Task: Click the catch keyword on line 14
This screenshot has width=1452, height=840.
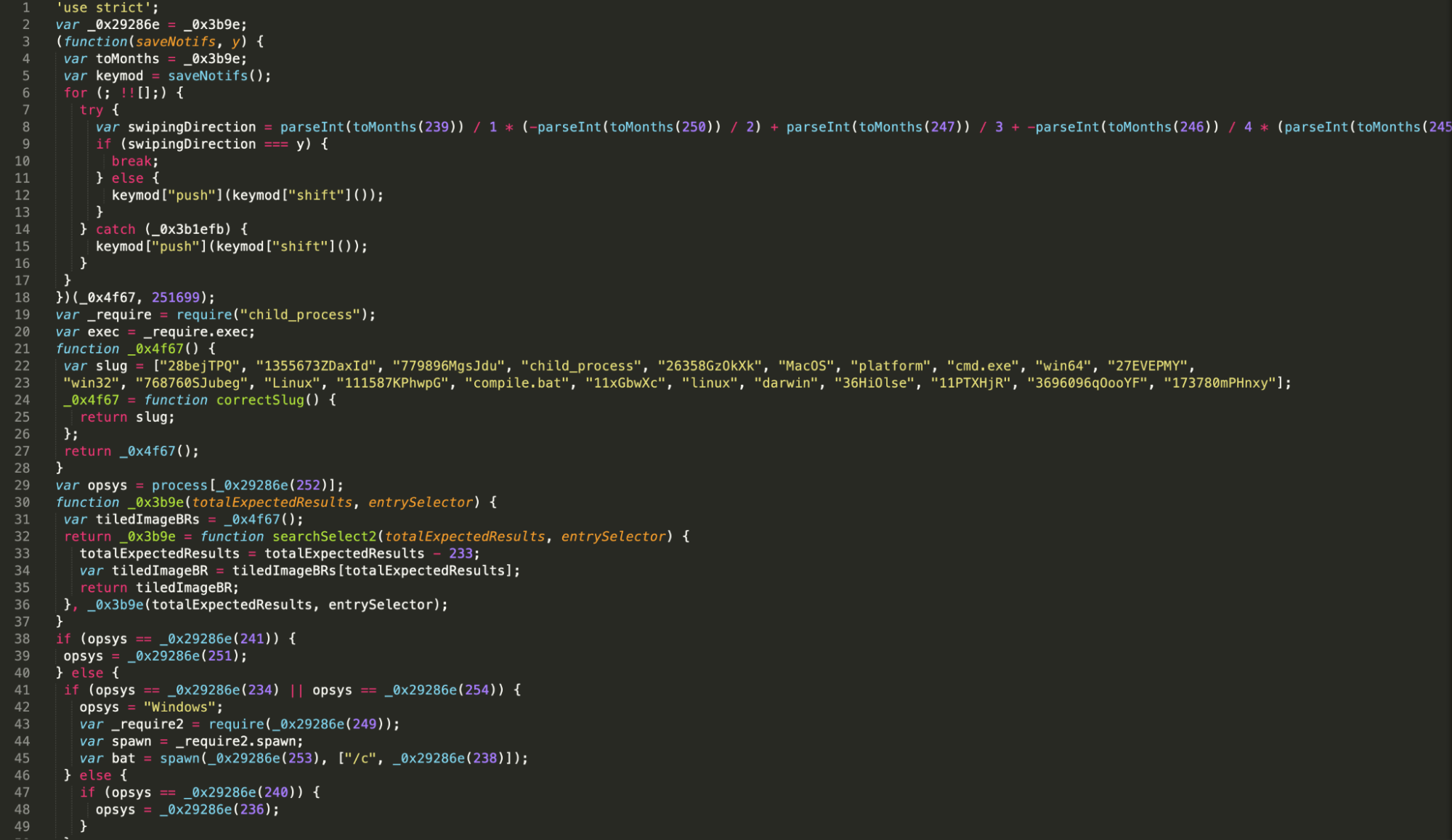Action: [x=115, y=229]
